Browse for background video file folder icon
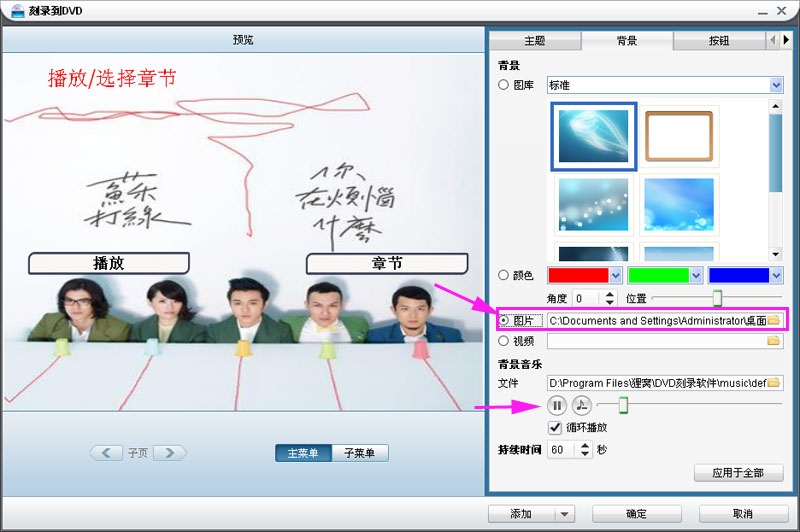The width and height of the screenshot is (800, 532). click(773, 341)
